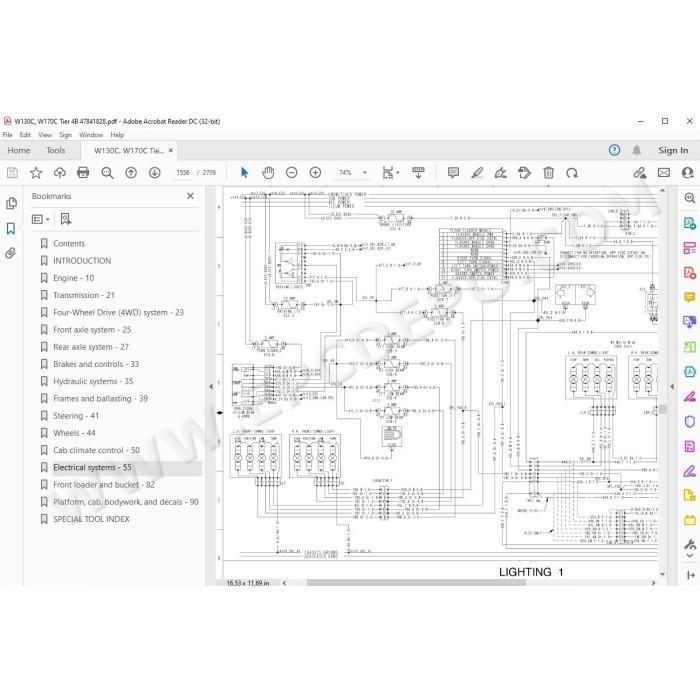Open the zoom level 74% dropdown
The height and width of the screenshot is (700, 700).
point(365,173)
